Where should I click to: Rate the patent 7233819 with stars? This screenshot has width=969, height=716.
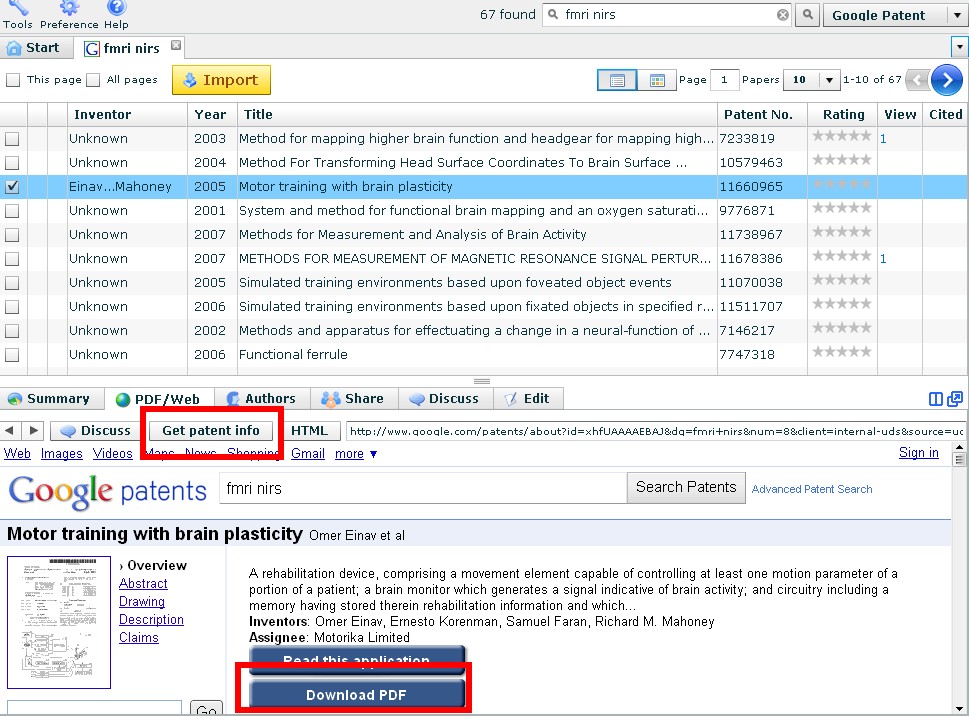[842, 136]
